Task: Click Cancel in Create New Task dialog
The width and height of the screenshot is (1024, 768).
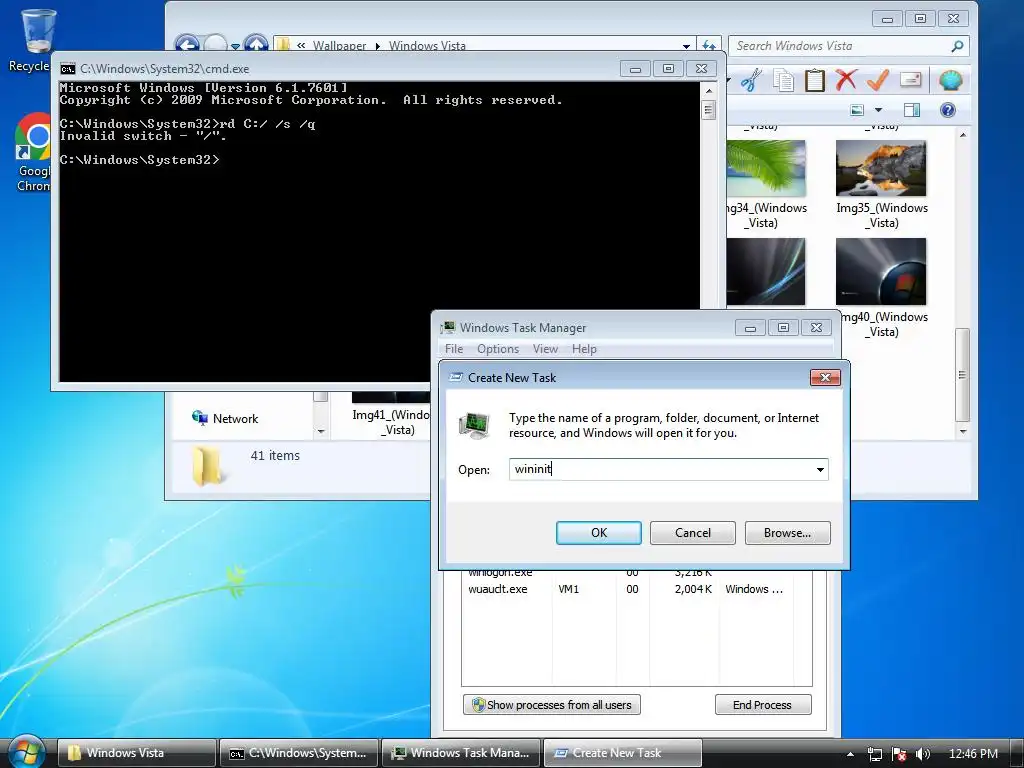Action: [693, 533]
